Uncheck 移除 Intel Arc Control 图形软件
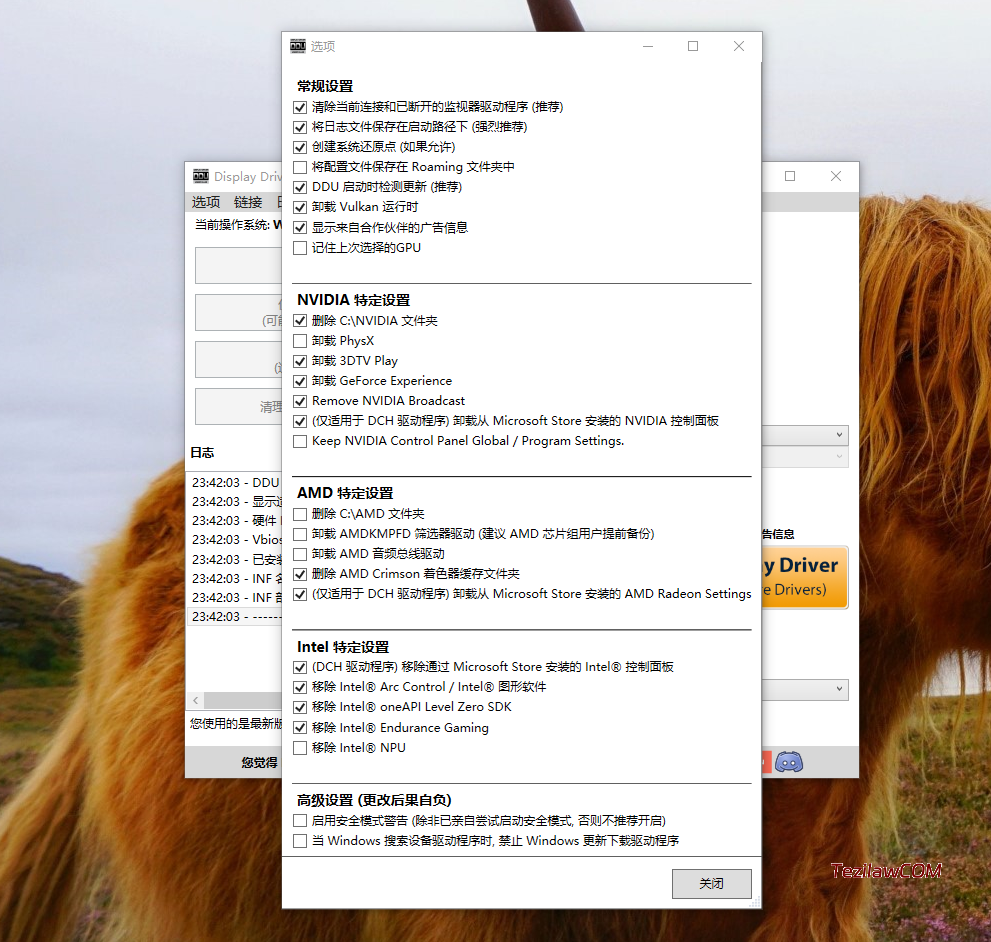This screenshot has height=942, width=991. [300, 688]
